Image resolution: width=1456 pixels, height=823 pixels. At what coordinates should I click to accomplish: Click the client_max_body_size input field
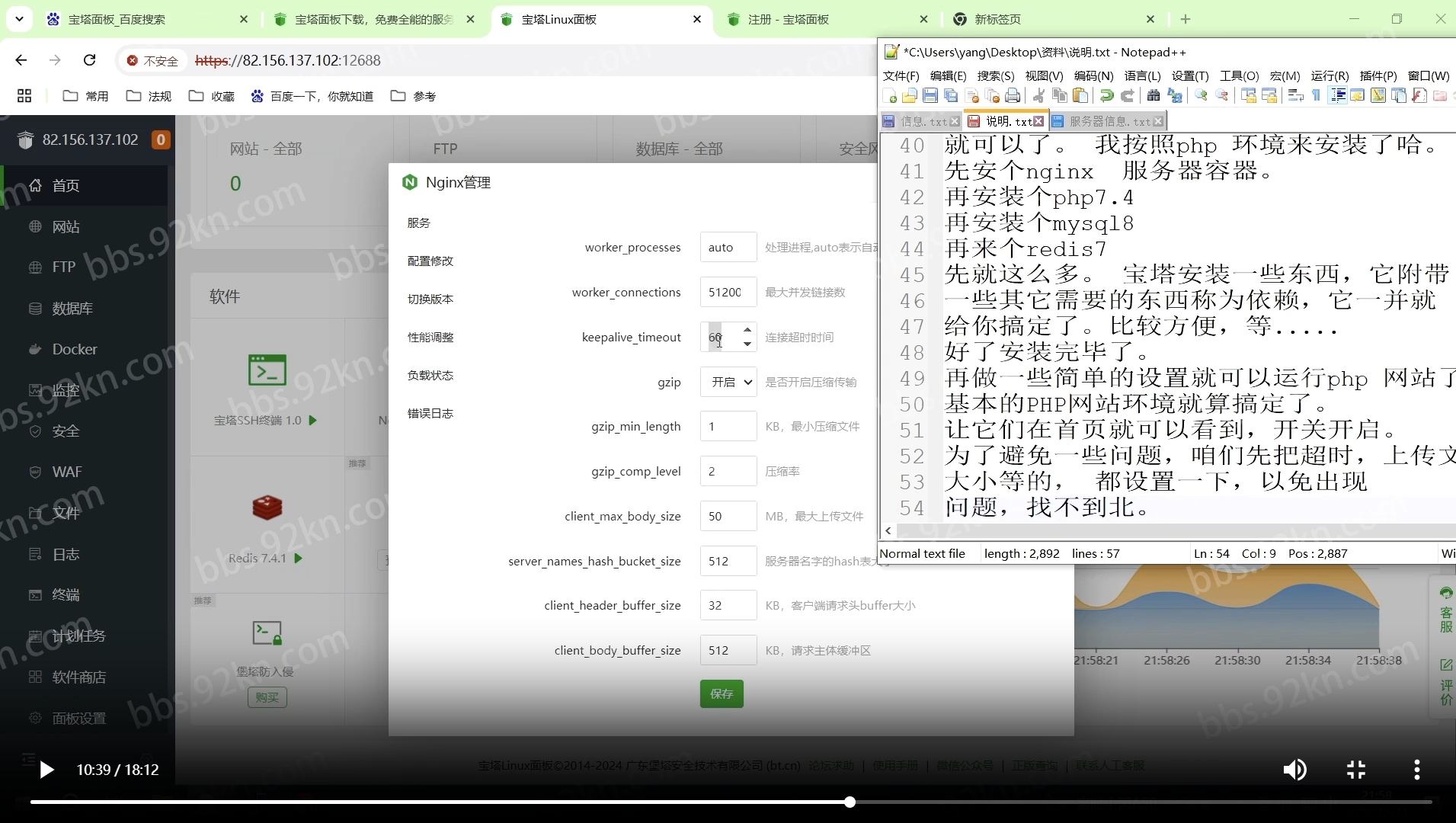[728, 516]
